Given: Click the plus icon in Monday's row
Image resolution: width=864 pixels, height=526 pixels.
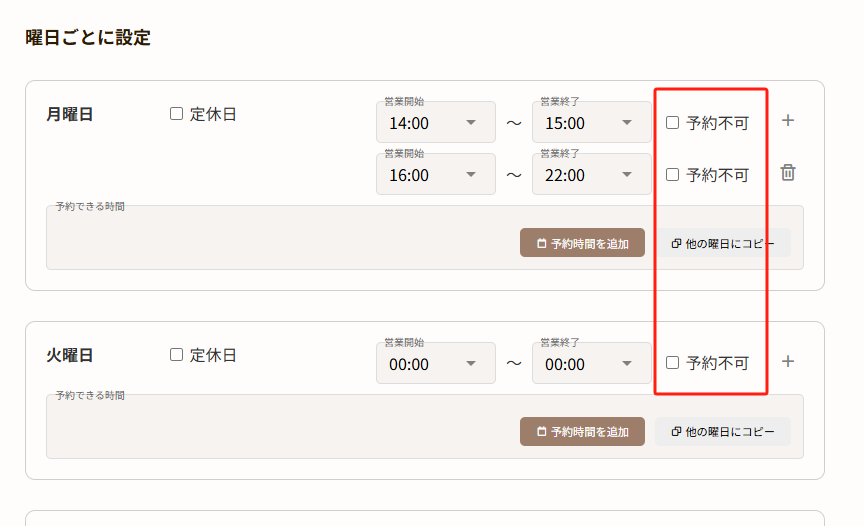Looking at the screenshot, I should point(788,121).
